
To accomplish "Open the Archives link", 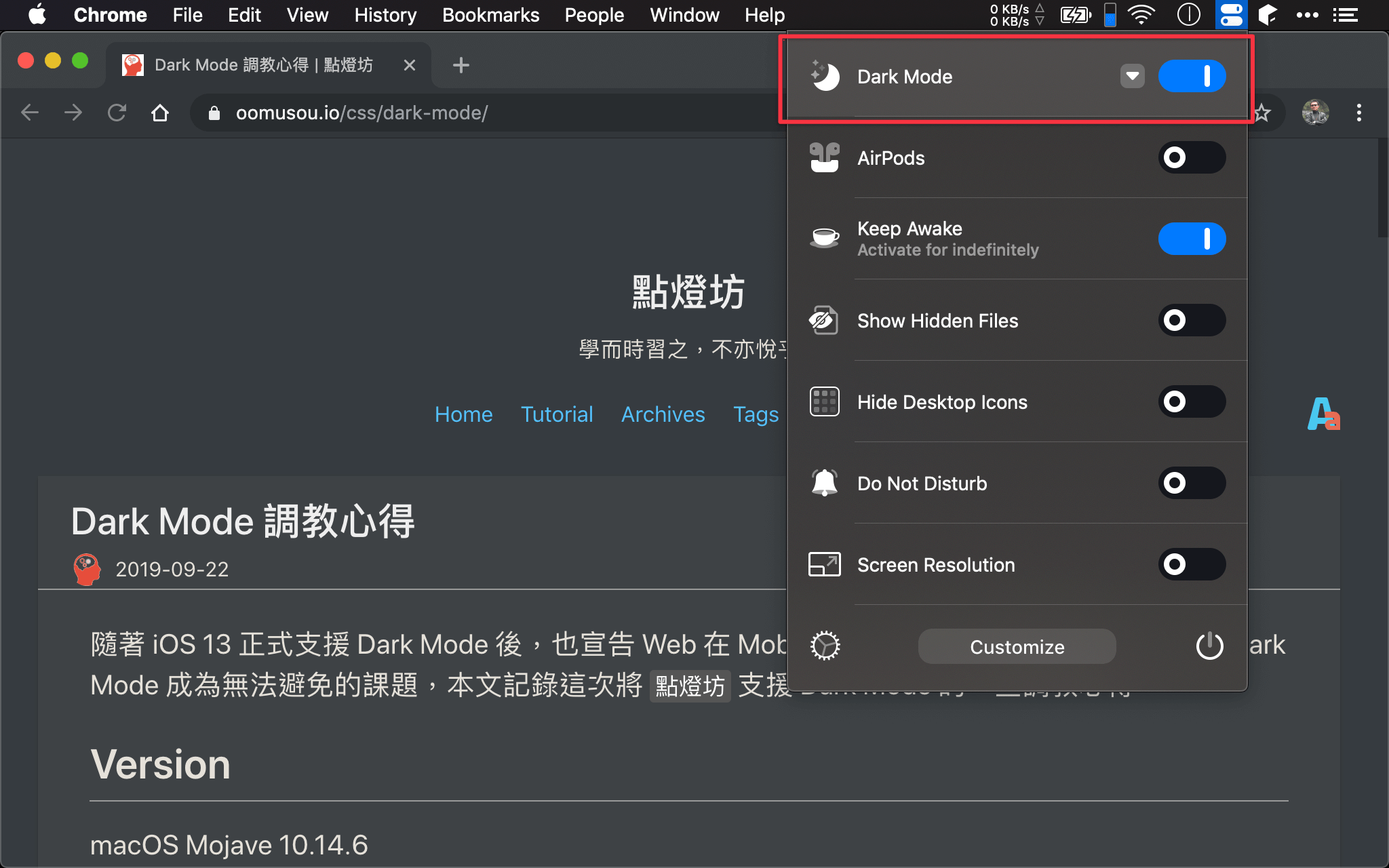I will point(663,414).
